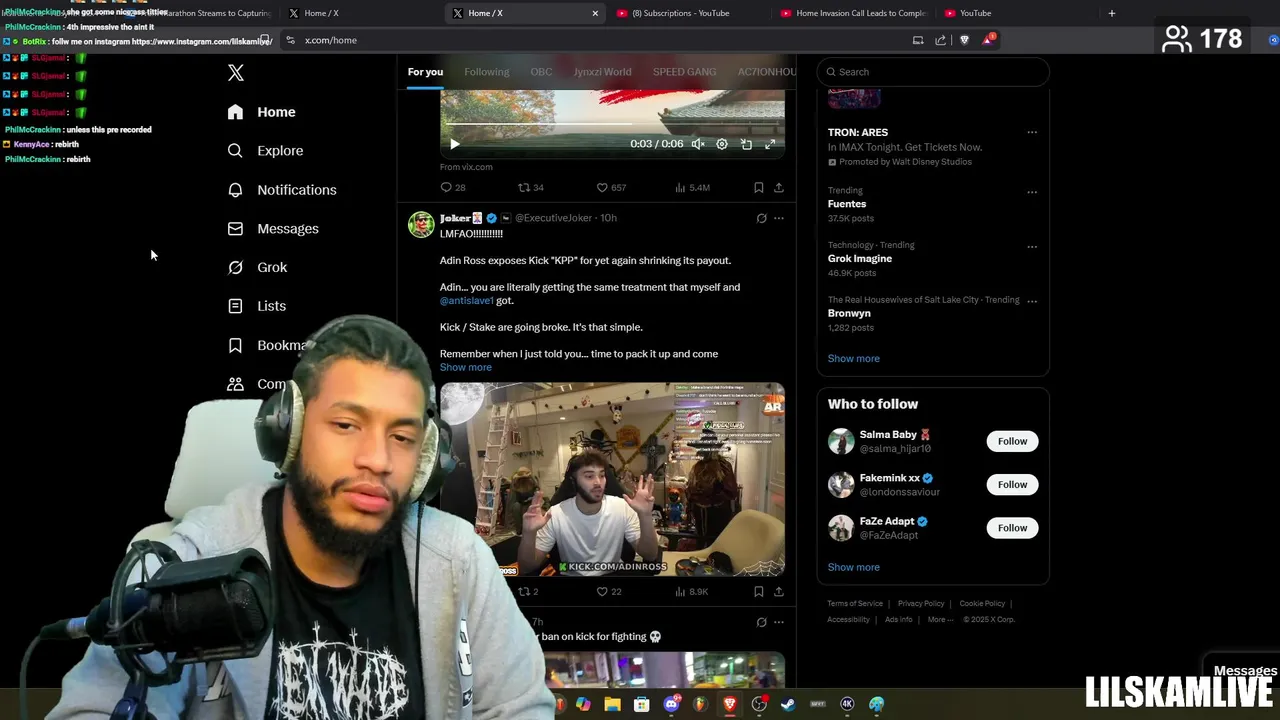Open Privacy Policy link
Viewport: 1280px width, 720px height.
[x=921, y=604]
